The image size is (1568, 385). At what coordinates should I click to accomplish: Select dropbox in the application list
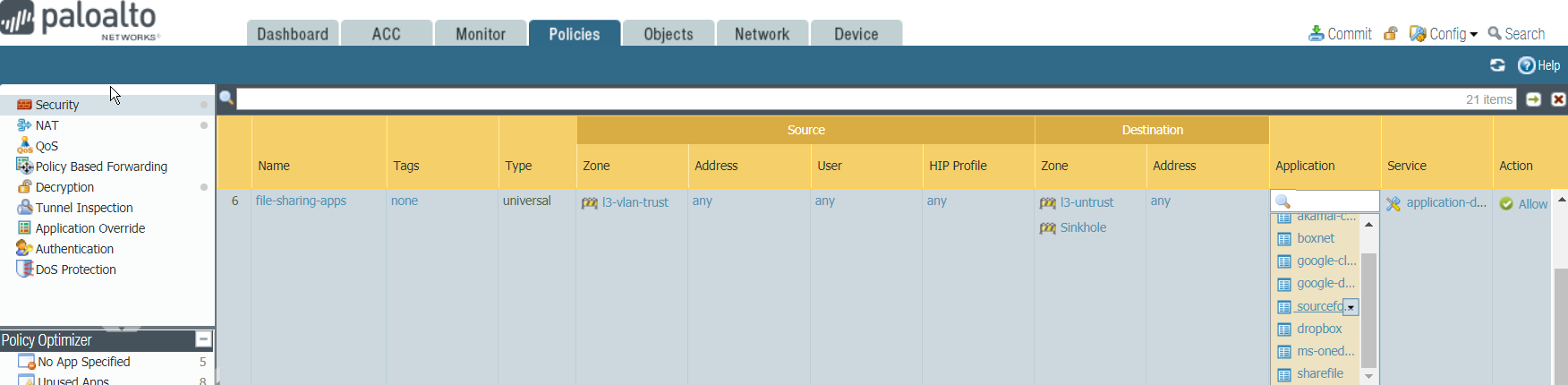point(1319,329)
